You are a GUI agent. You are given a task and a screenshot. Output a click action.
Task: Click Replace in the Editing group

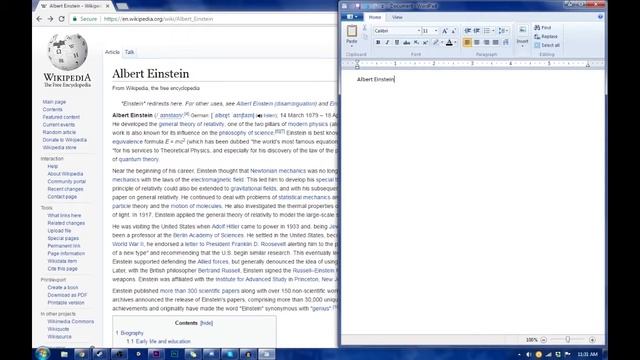coord(546,36)
